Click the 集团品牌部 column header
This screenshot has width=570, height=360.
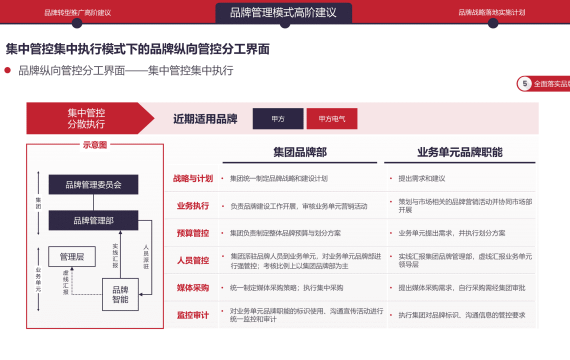[x=300, y=152]
